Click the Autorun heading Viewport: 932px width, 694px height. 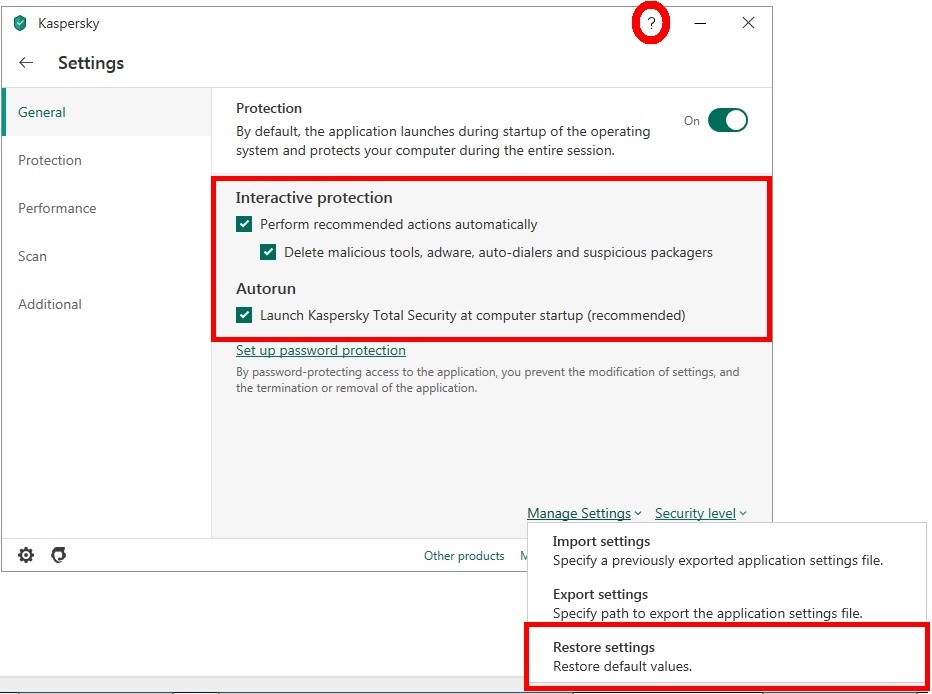click(266, 288)
